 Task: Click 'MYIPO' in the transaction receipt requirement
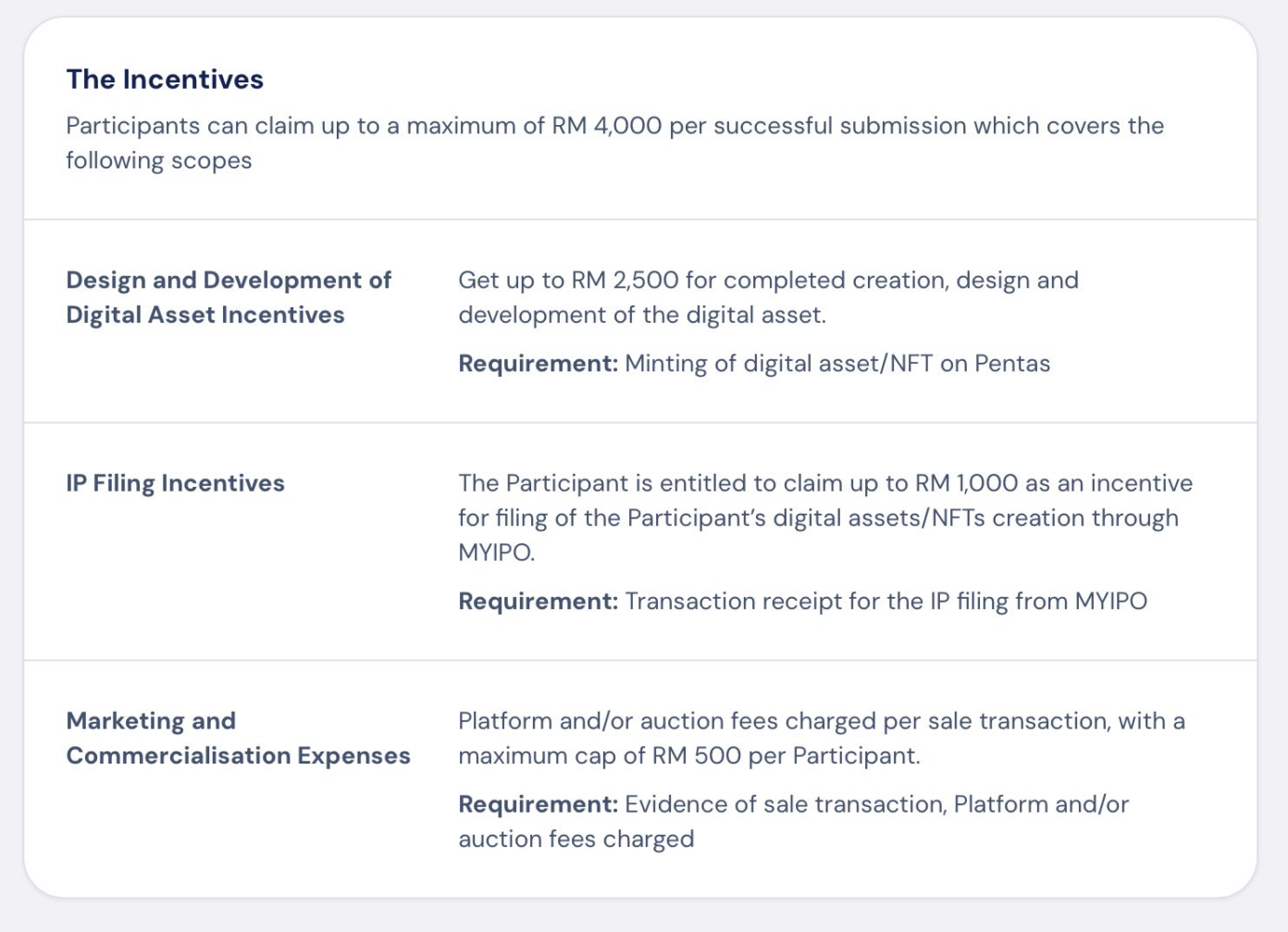pos(1110,602)
